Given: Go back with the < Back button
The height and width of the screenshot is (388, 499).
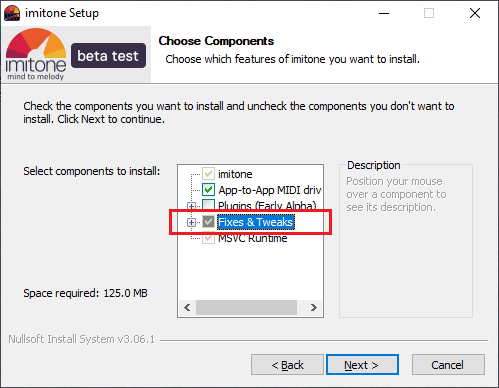Looking at the screenshot, I should (x=287, y=365).
